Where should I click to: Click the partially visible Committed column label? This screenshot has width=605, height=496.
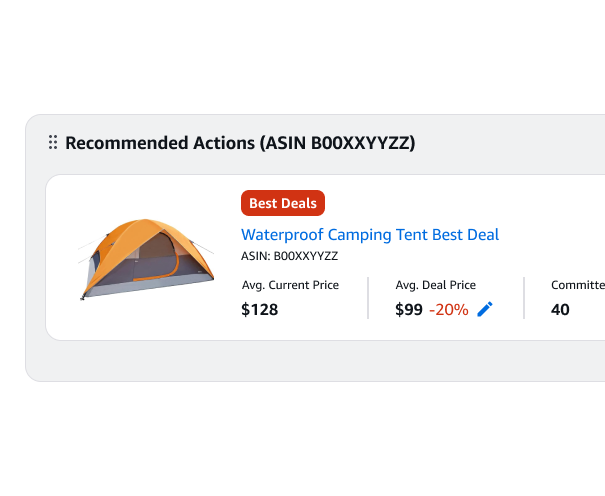[578, 285]
